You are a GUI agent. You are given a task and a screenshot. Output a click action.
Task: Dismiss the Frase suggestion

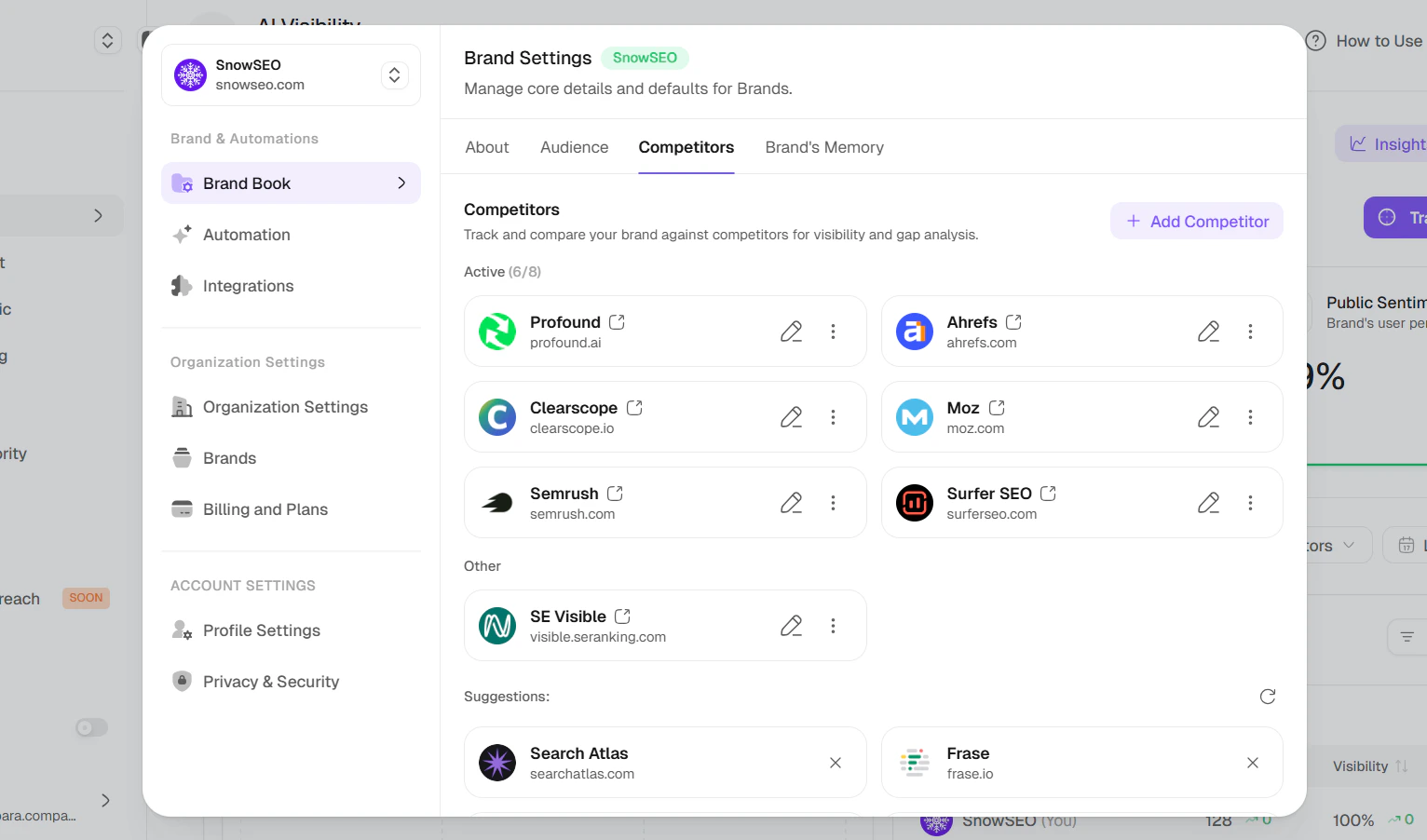click(x=1252, y=762)
